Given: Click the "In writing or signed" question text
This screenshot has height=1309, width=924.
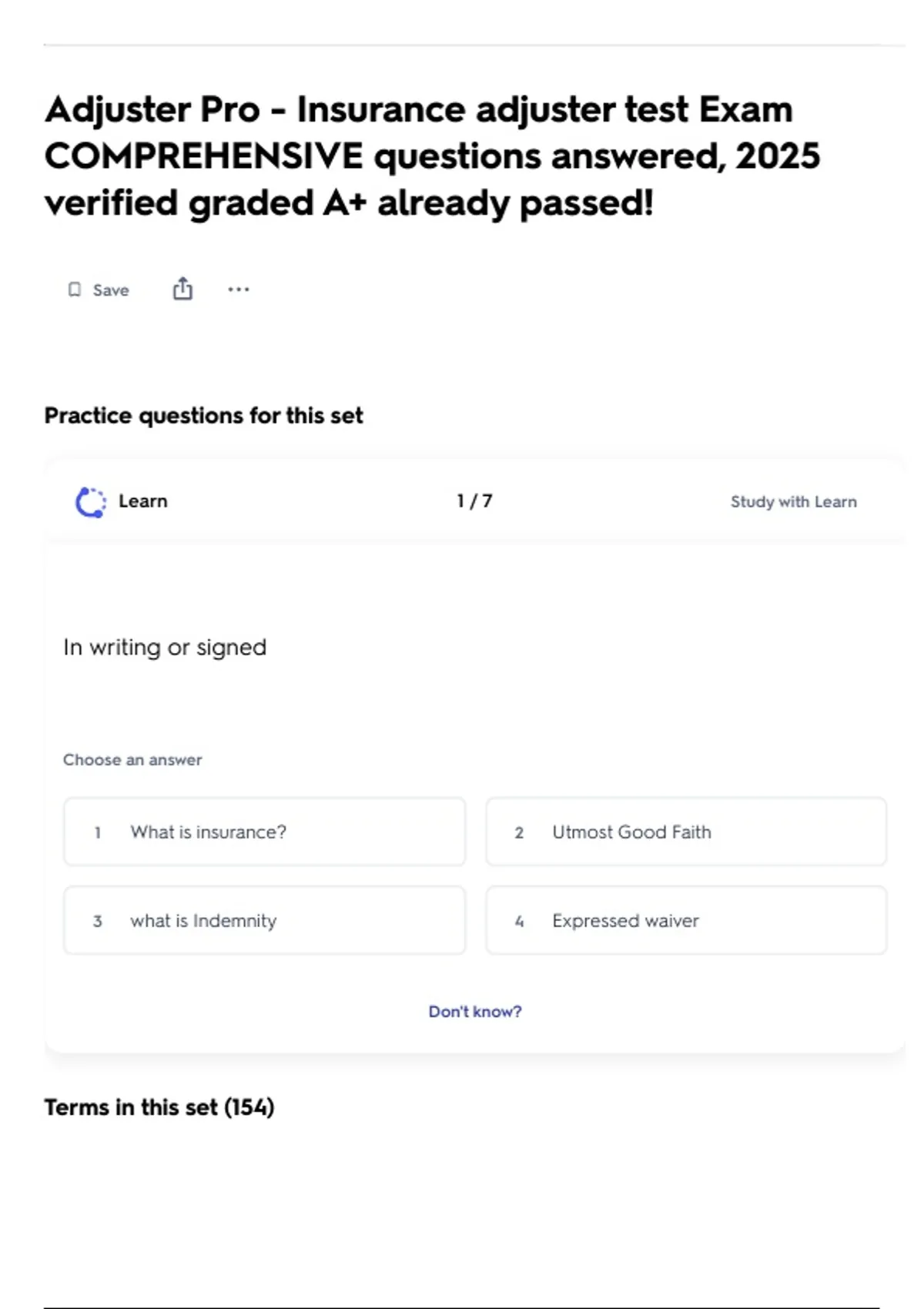Looking at the screenshot, I should point(165,648).
